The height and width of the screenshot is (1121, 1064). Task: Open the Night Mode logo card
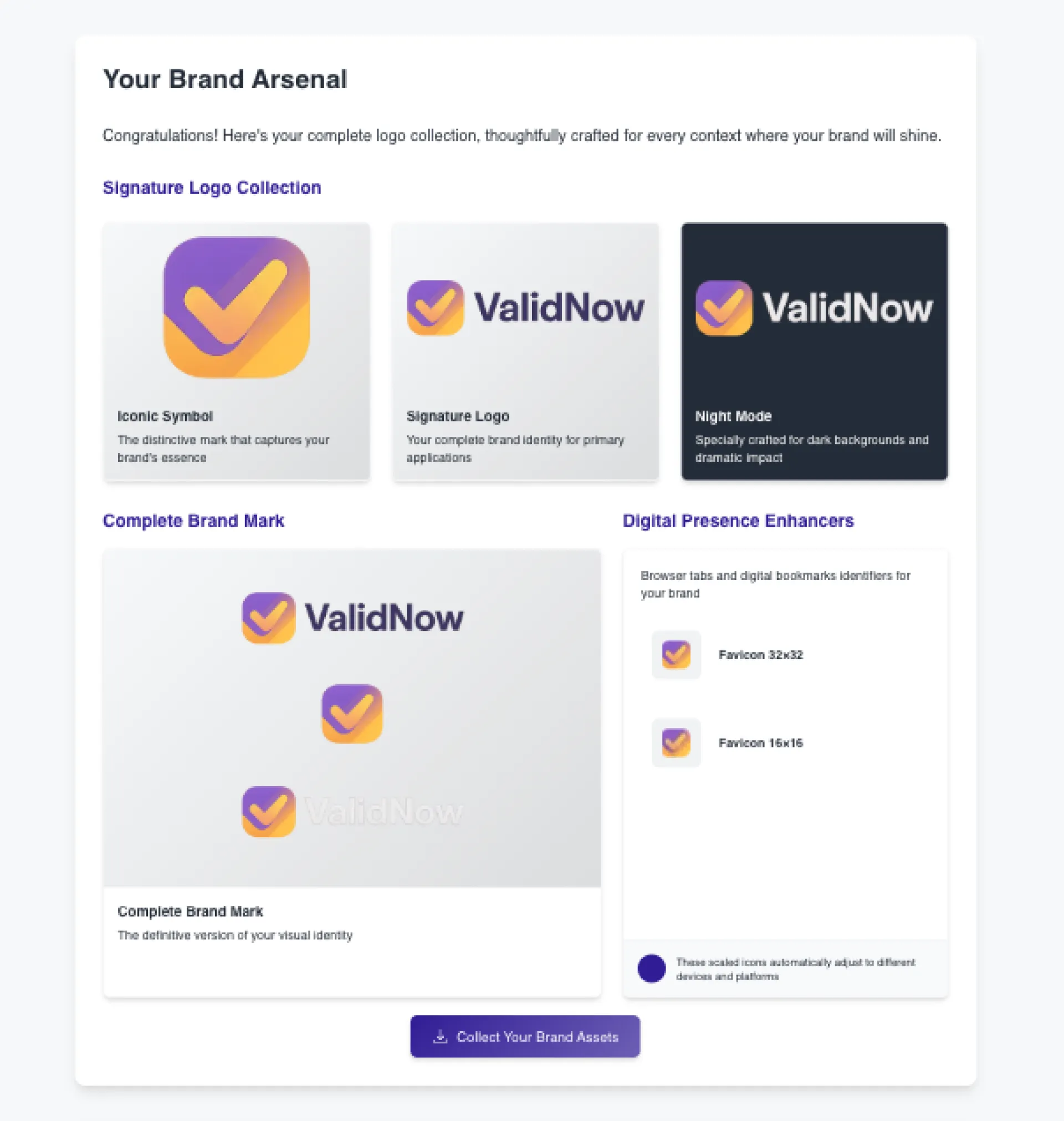tap(815, 351)
